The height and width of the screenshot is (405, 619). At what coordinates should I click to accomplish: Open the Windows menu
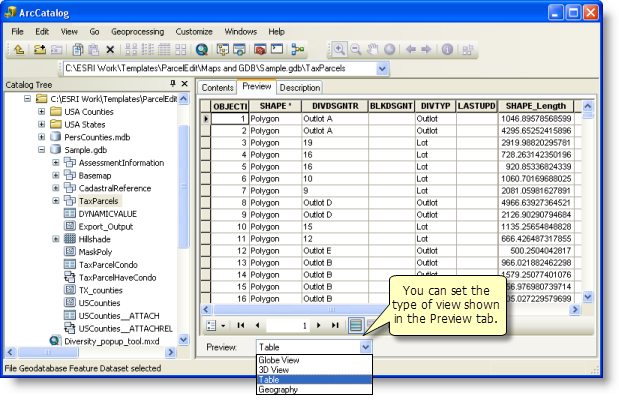tap(240, 32)
